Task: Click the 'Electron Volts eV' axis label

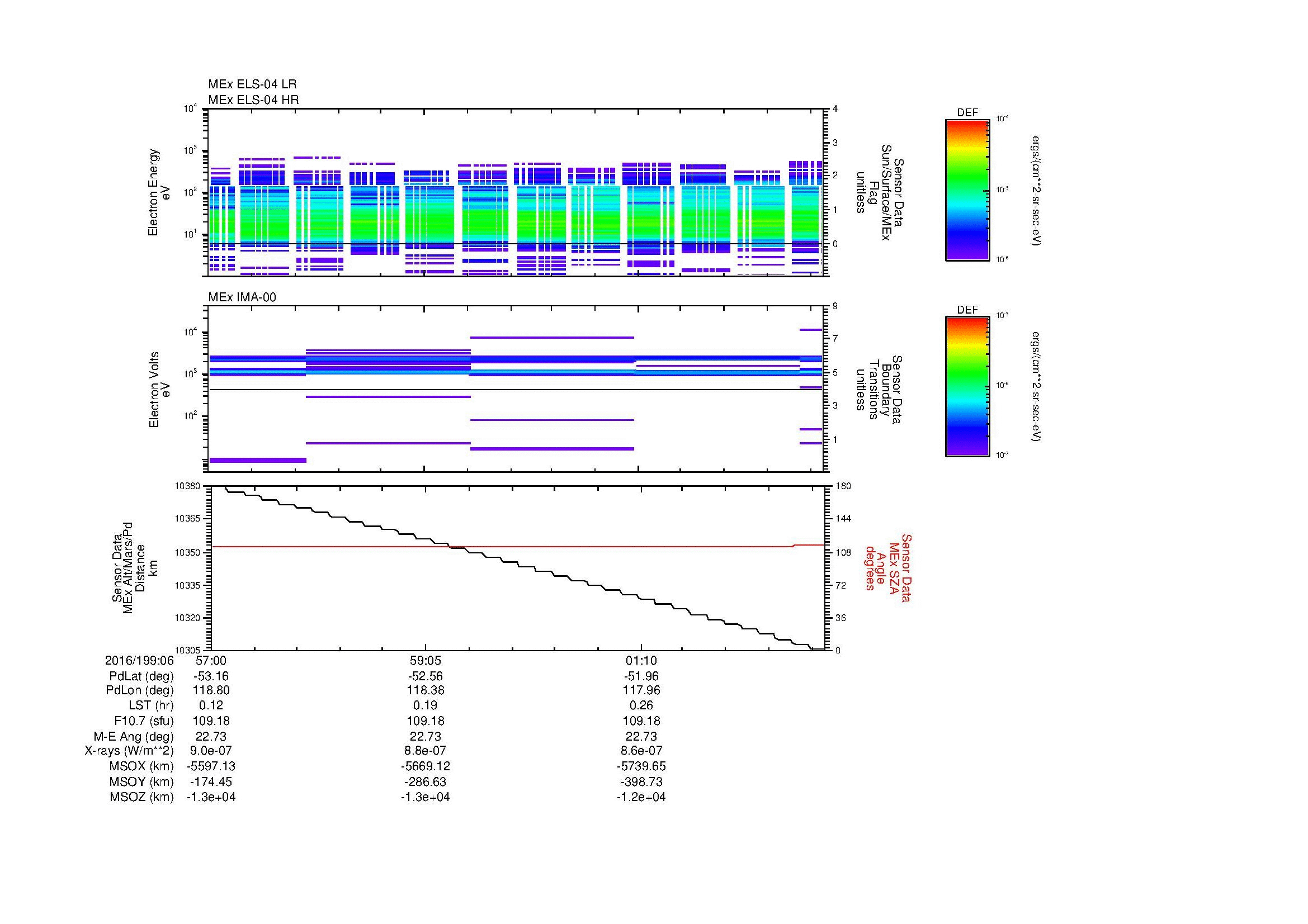Action: coord(159,390)
